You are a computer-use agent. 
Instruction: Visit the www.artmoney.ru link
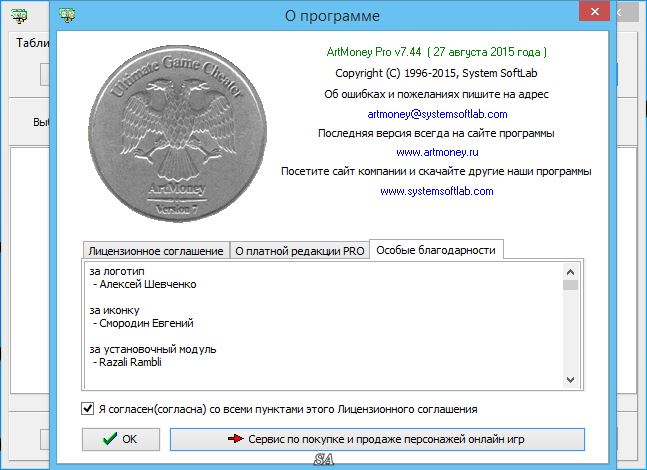point(437,152)
